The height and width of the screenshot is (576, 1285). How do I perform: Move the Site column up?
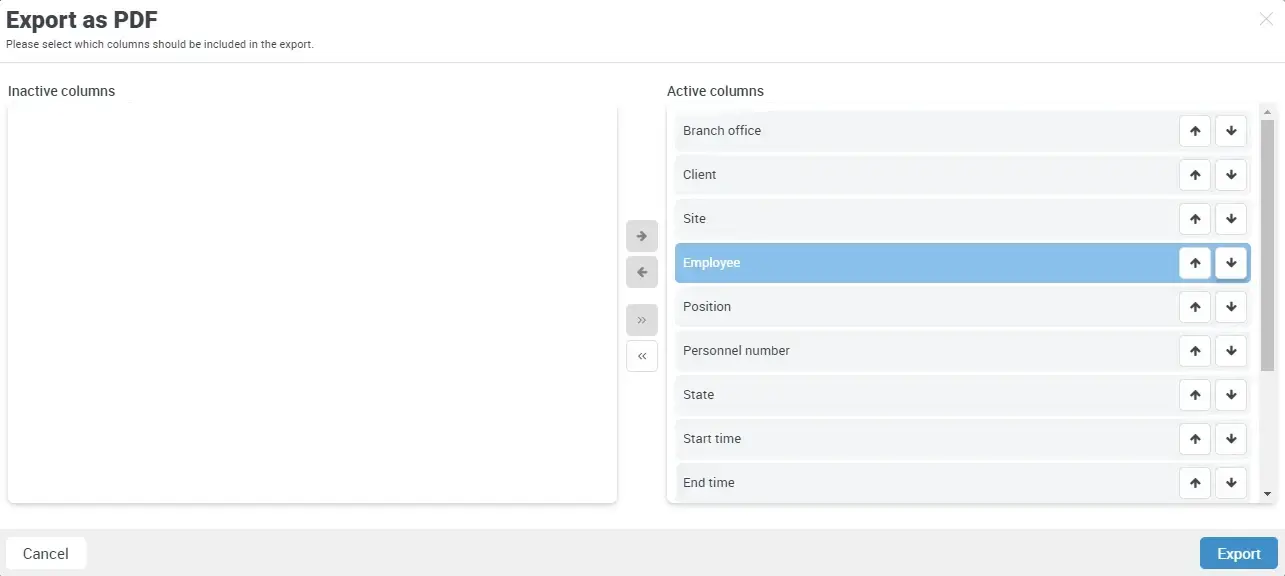1195,219
